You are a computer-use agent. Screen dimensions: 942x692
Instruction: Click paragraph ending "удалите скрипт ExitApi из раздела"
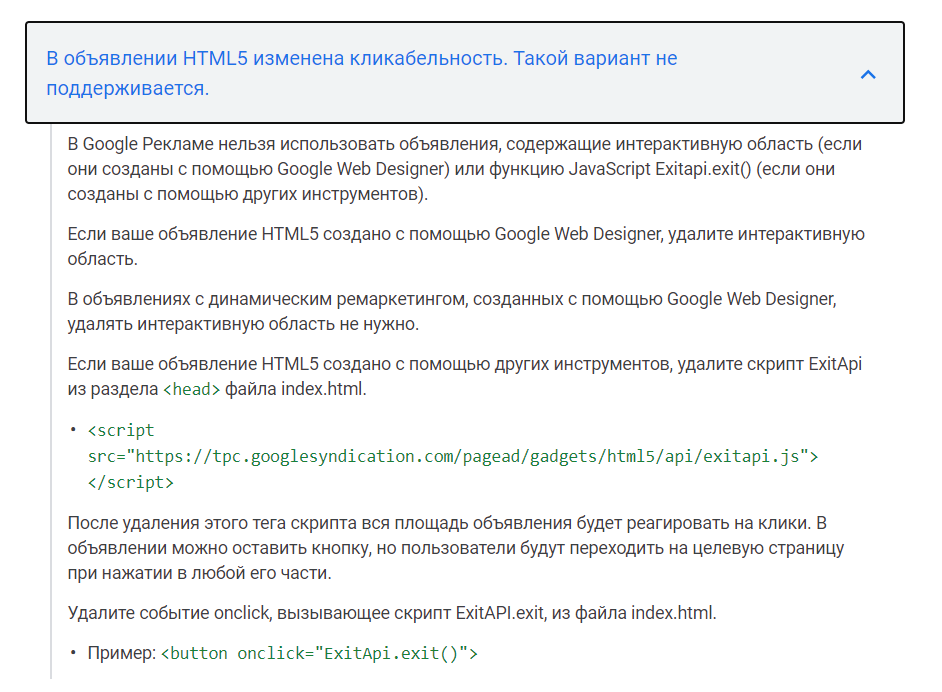coord(464,376)
